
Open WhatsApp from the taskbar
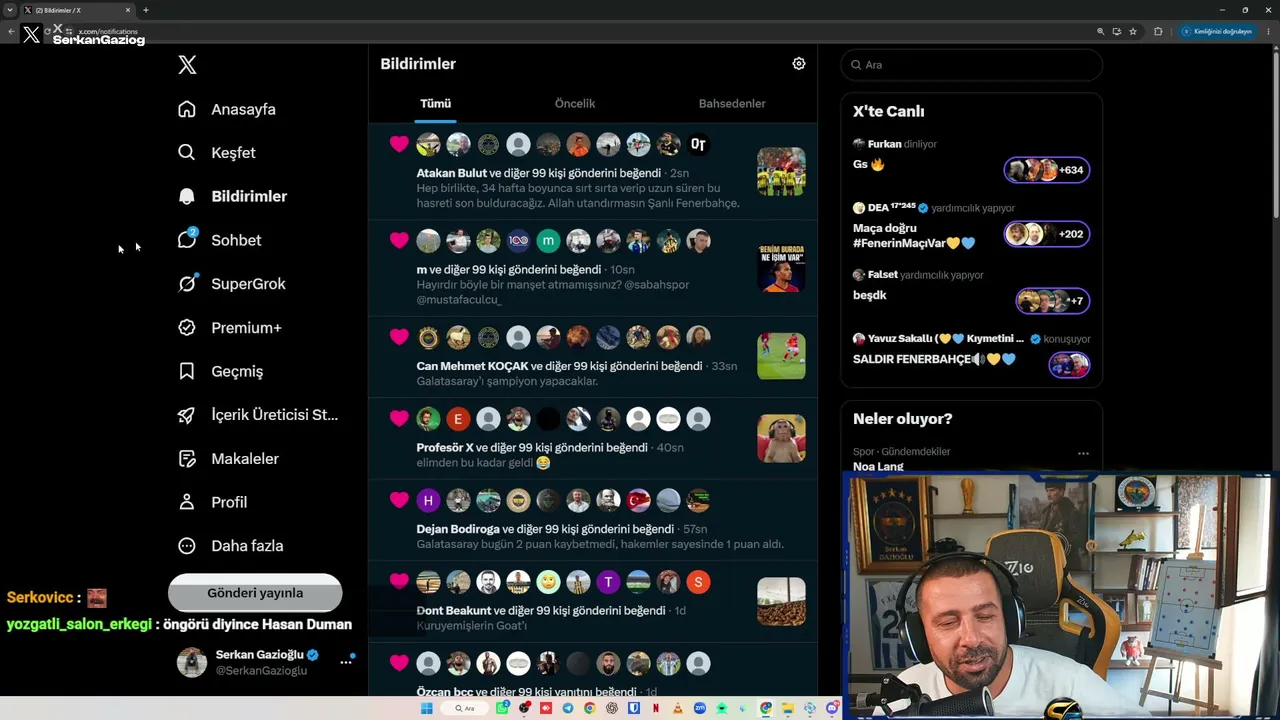click(503, 708)
